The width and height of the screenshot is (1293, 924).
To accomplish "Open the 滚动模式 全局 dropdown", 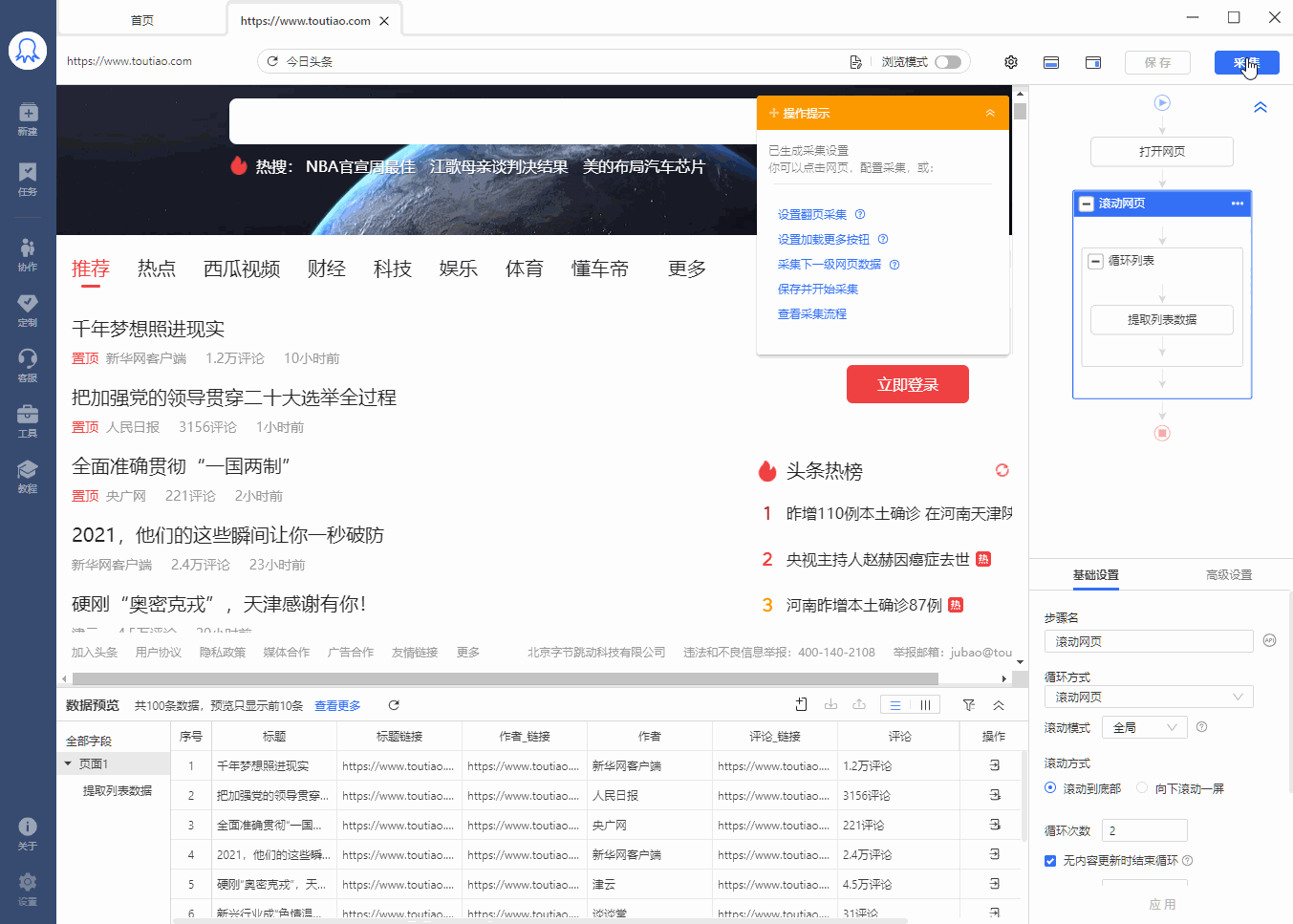I will (1144, 727).
